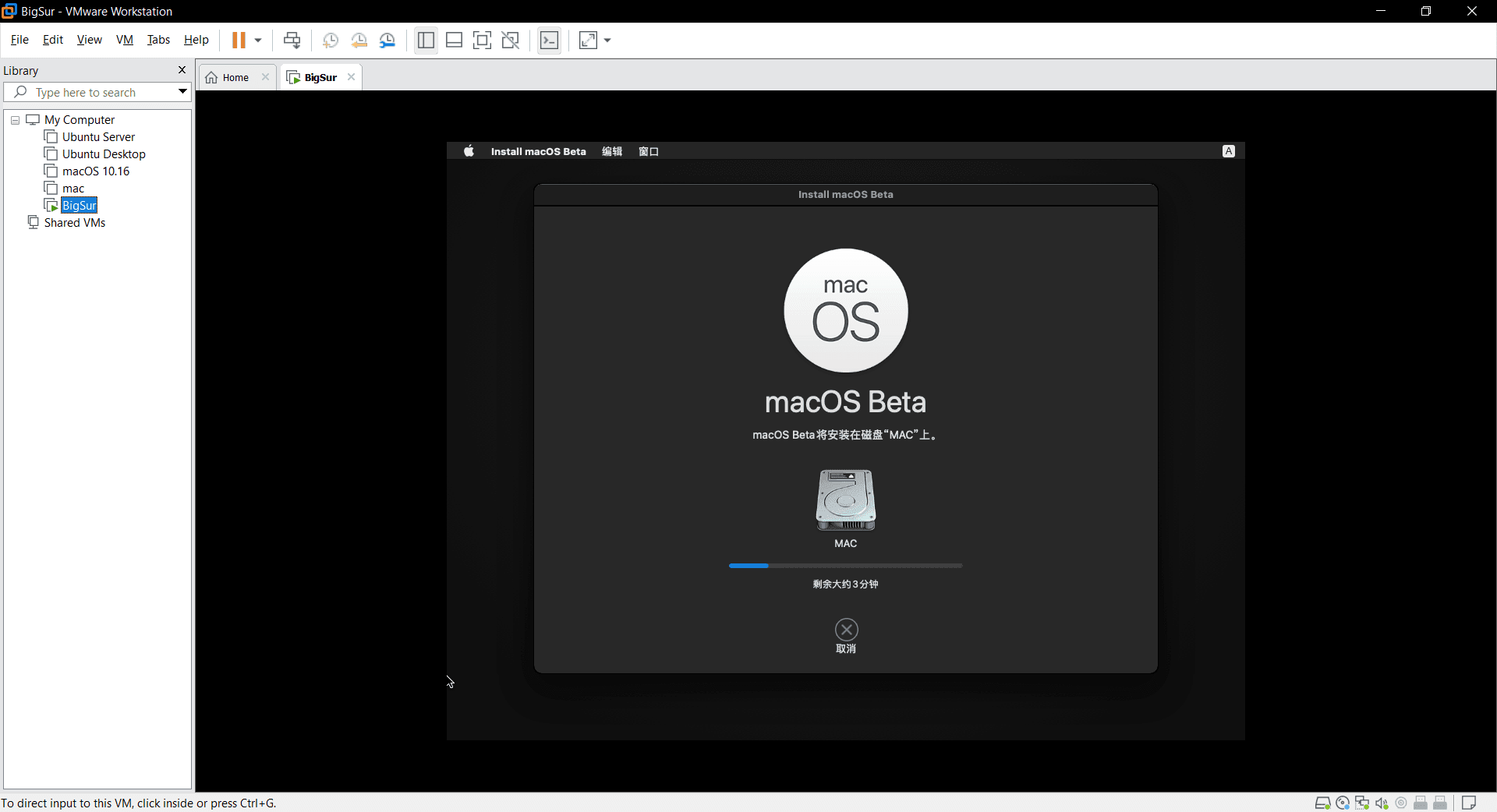Open the snapshot manager
The width and height of the screenshot is (1497, 812).
point(388,41)
